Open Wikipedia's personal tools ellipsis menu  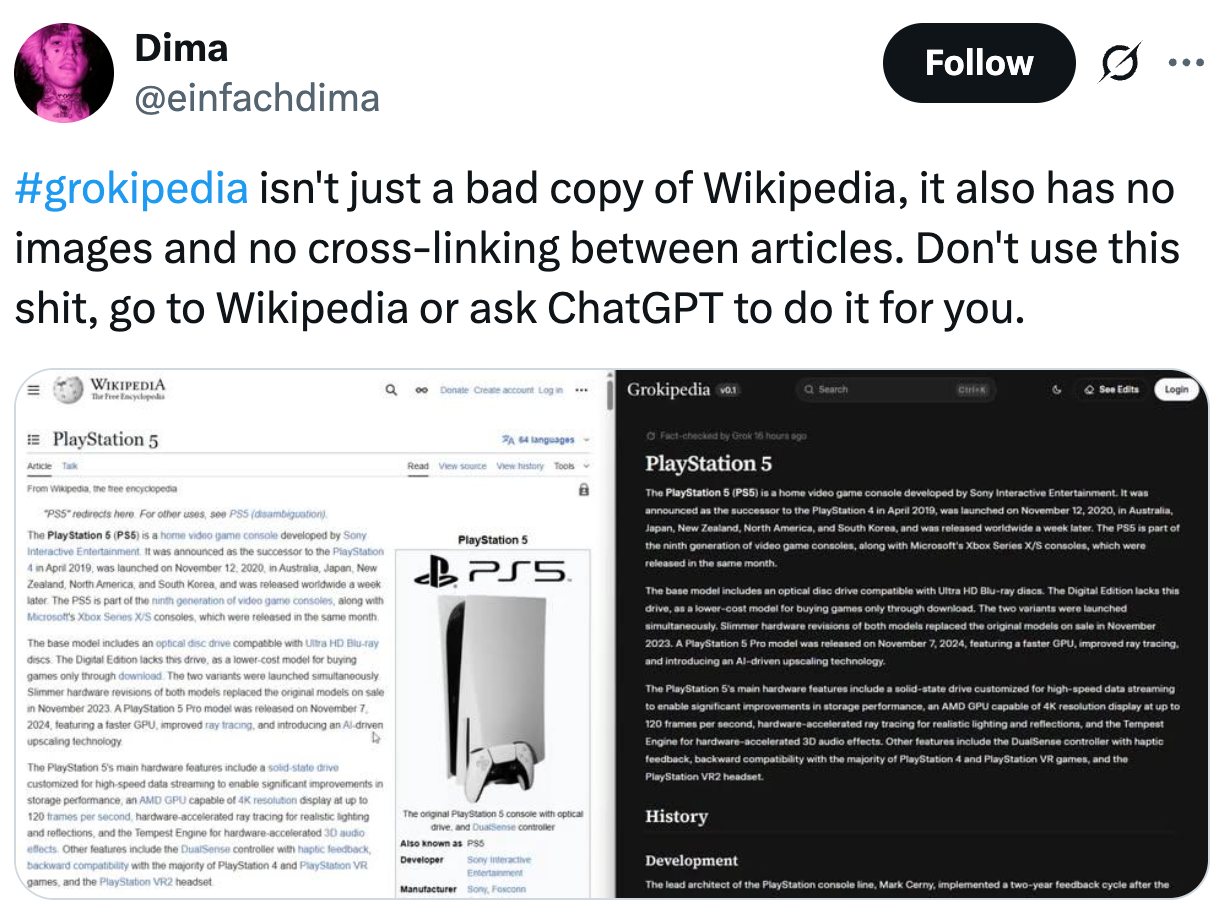click(x=582, y=390)
